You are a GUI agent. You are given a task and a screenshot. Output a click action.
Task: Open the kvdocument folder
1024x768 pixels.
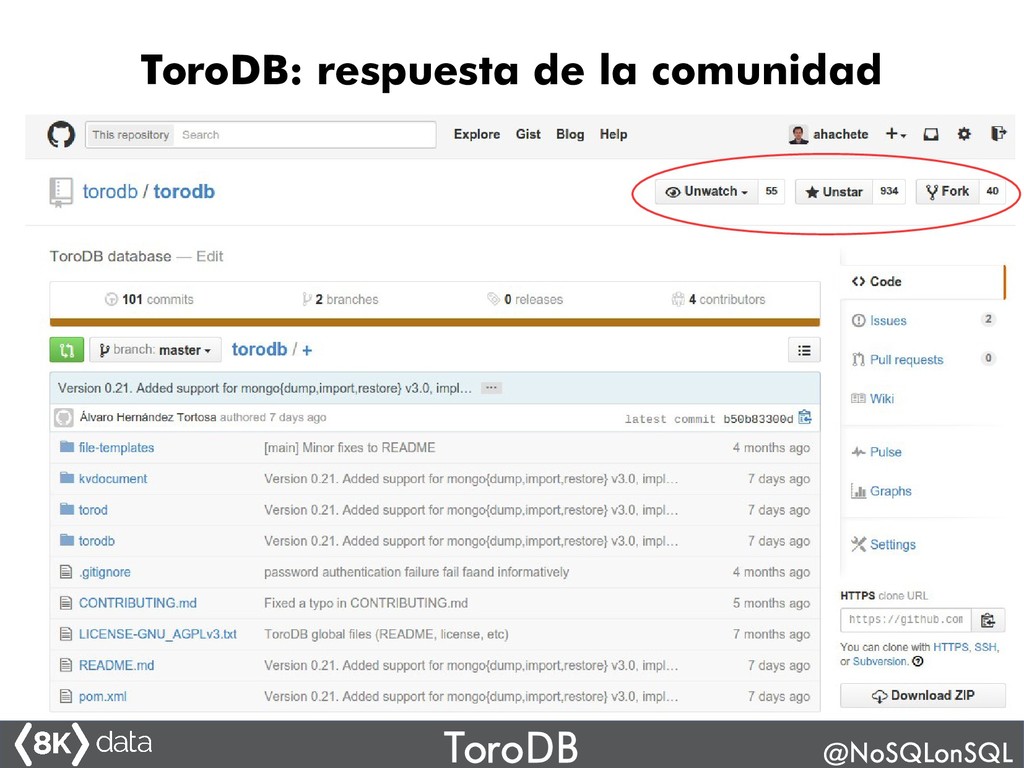[113, 479]
